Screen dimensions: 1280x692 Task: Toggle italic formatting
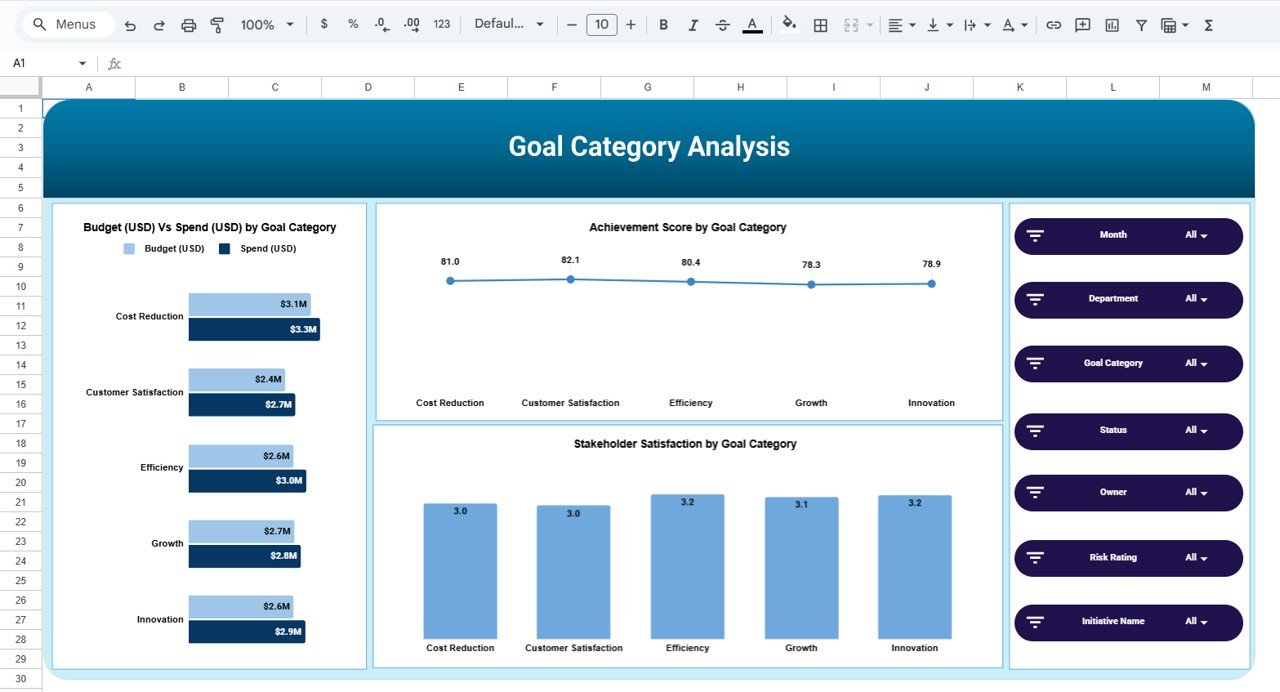(693, 25)
